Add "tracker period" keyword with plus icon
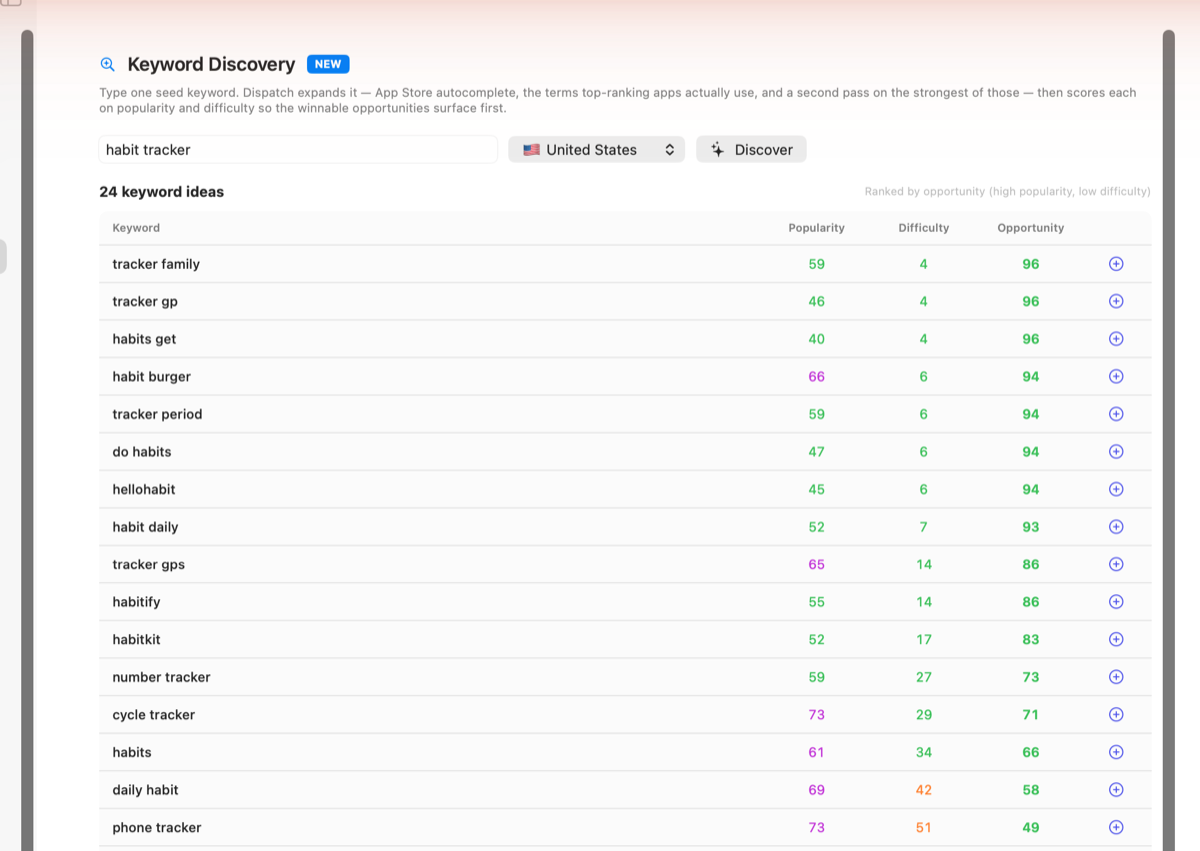The height and width of the screenshot is (851, 1200). (x=1116, y=414)
